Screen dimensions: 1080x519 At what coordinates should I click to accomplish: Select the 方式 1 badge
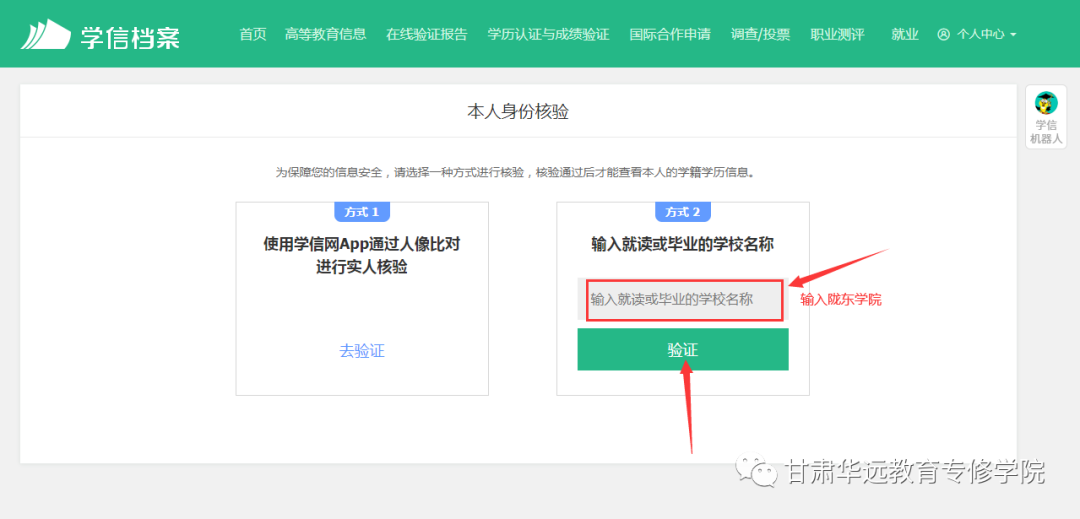[x=361, y=212]
